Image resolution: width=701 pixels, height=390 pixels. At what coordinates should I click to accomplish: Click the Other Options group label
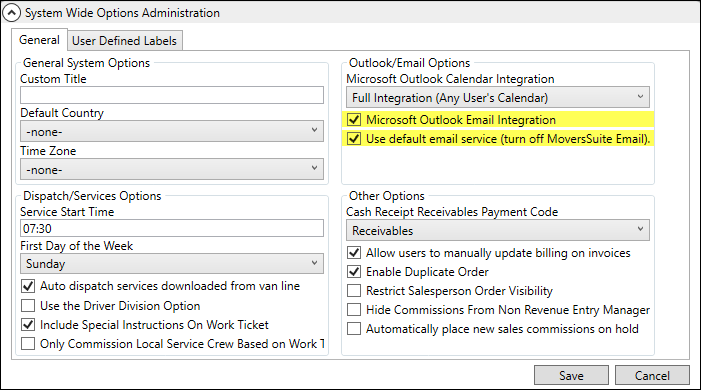[x=387, y=196]
